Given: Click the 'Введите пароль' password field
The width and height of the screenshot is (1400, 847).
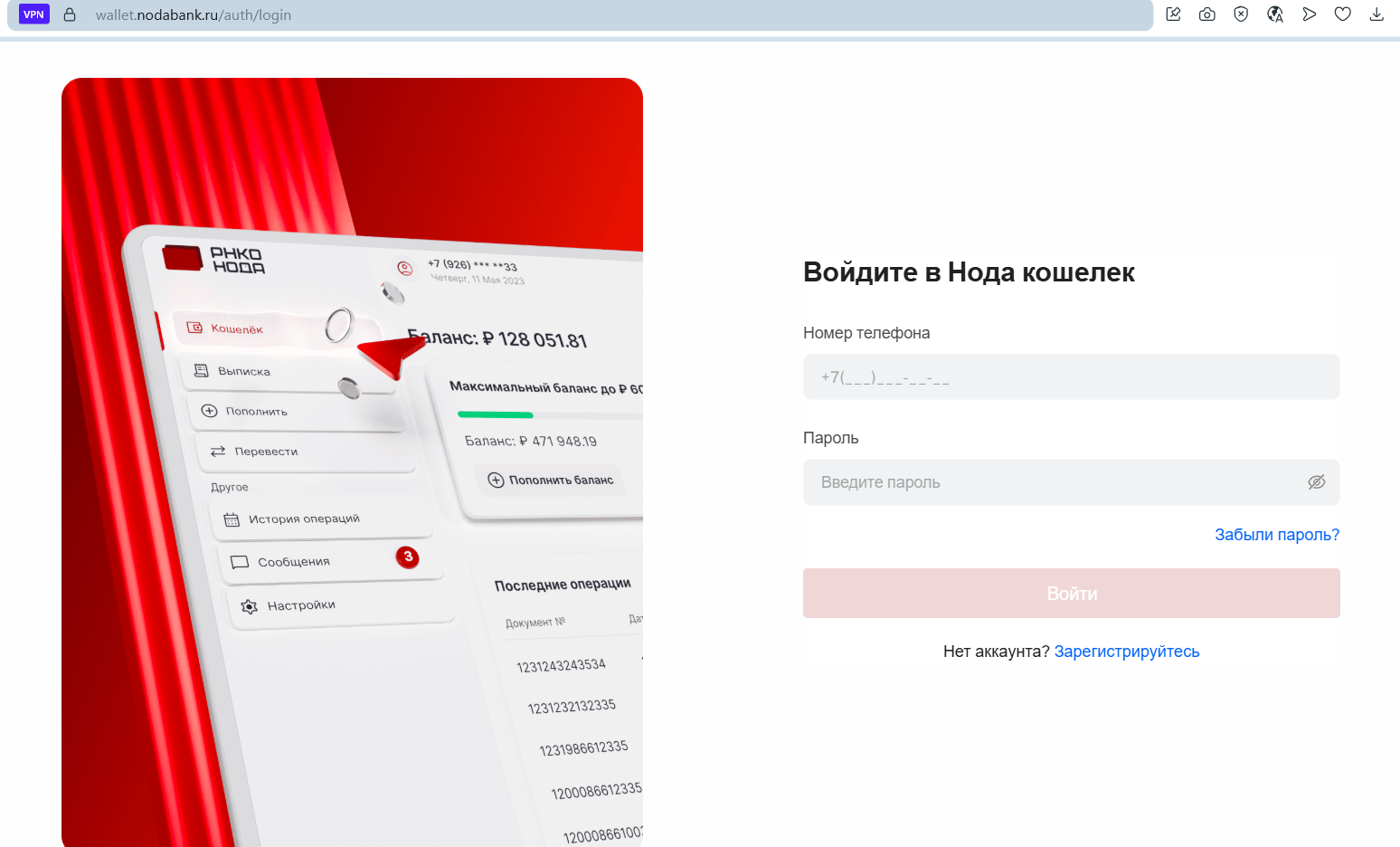Looking at the screenshot, I should [x=1071, y=482].
